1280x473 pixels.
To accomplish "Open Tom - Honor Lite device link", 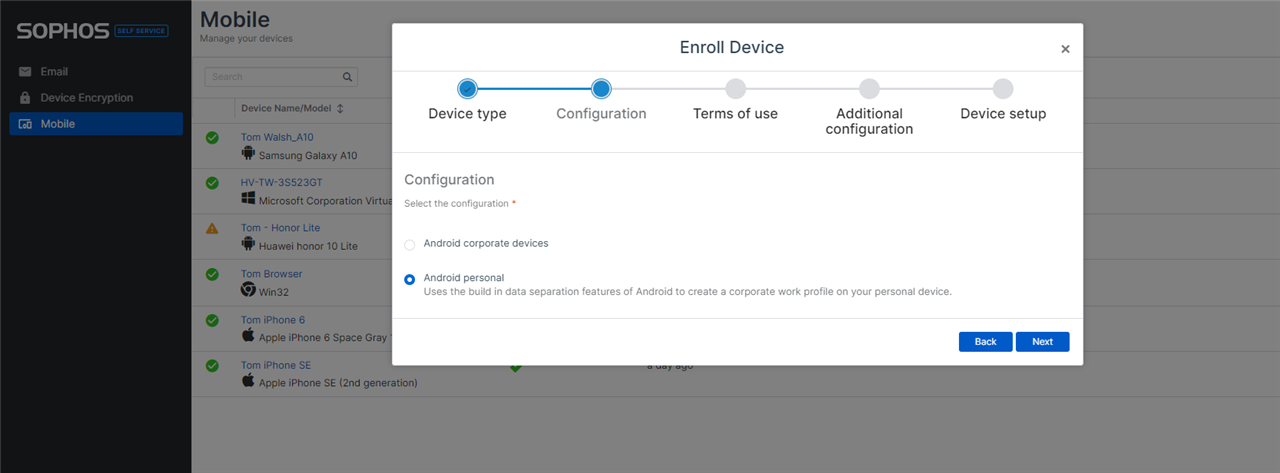I will pos(280,228).
